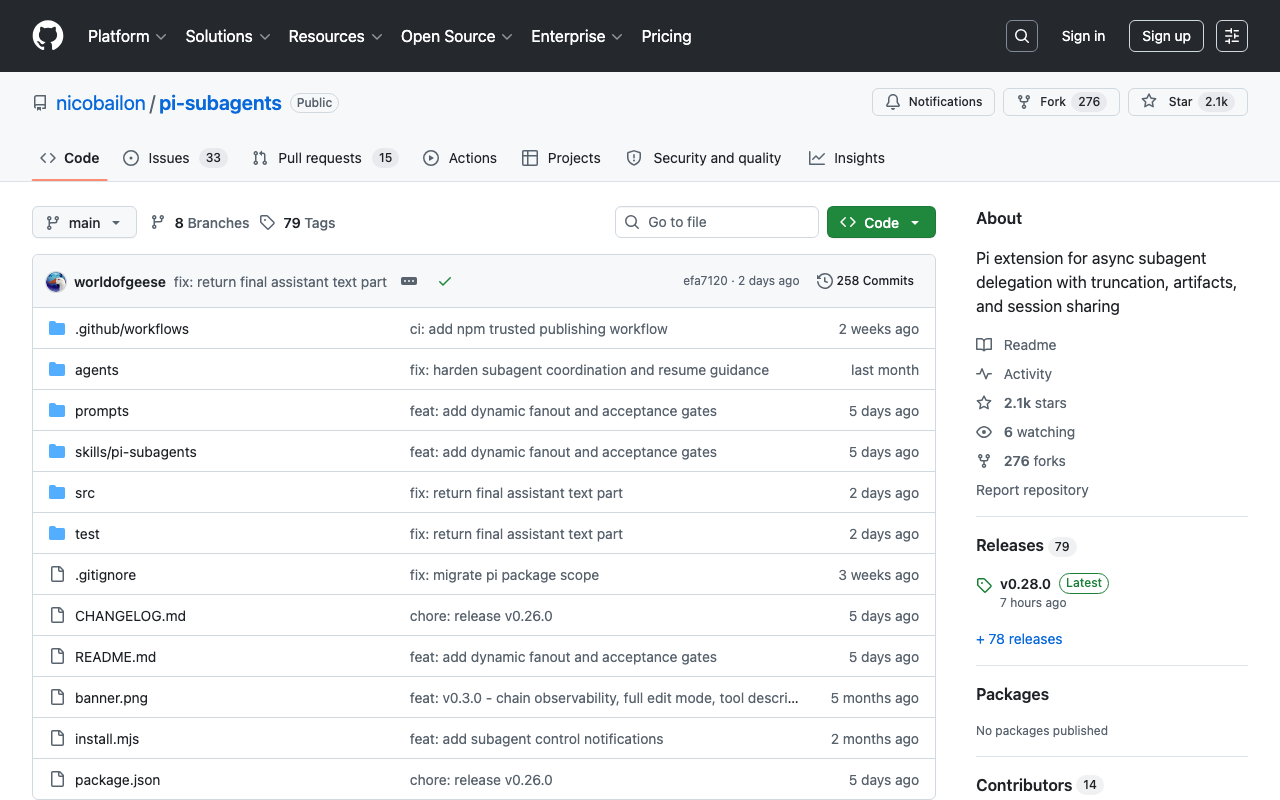View 8 Branches link
The width and height of the screenshot is (1280, 800).
click(200, 223)
